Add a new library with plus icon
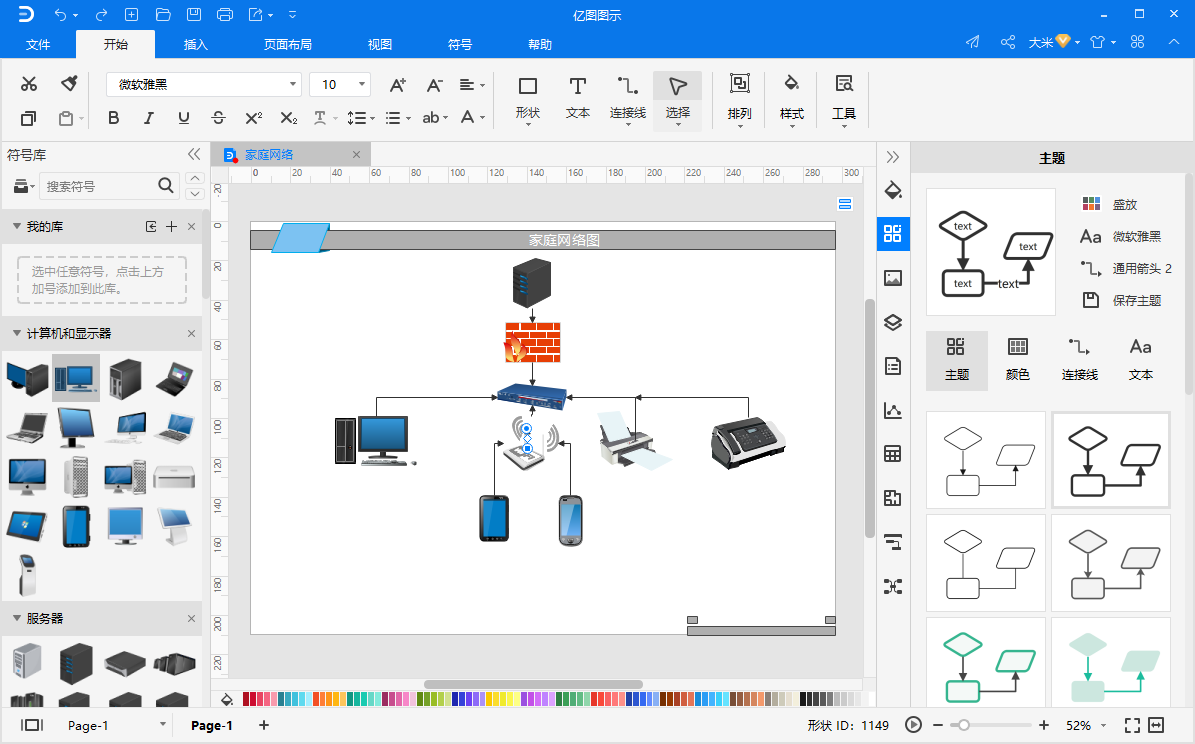The height and width of the screenshot is (744, 1195). click(171, 226)
